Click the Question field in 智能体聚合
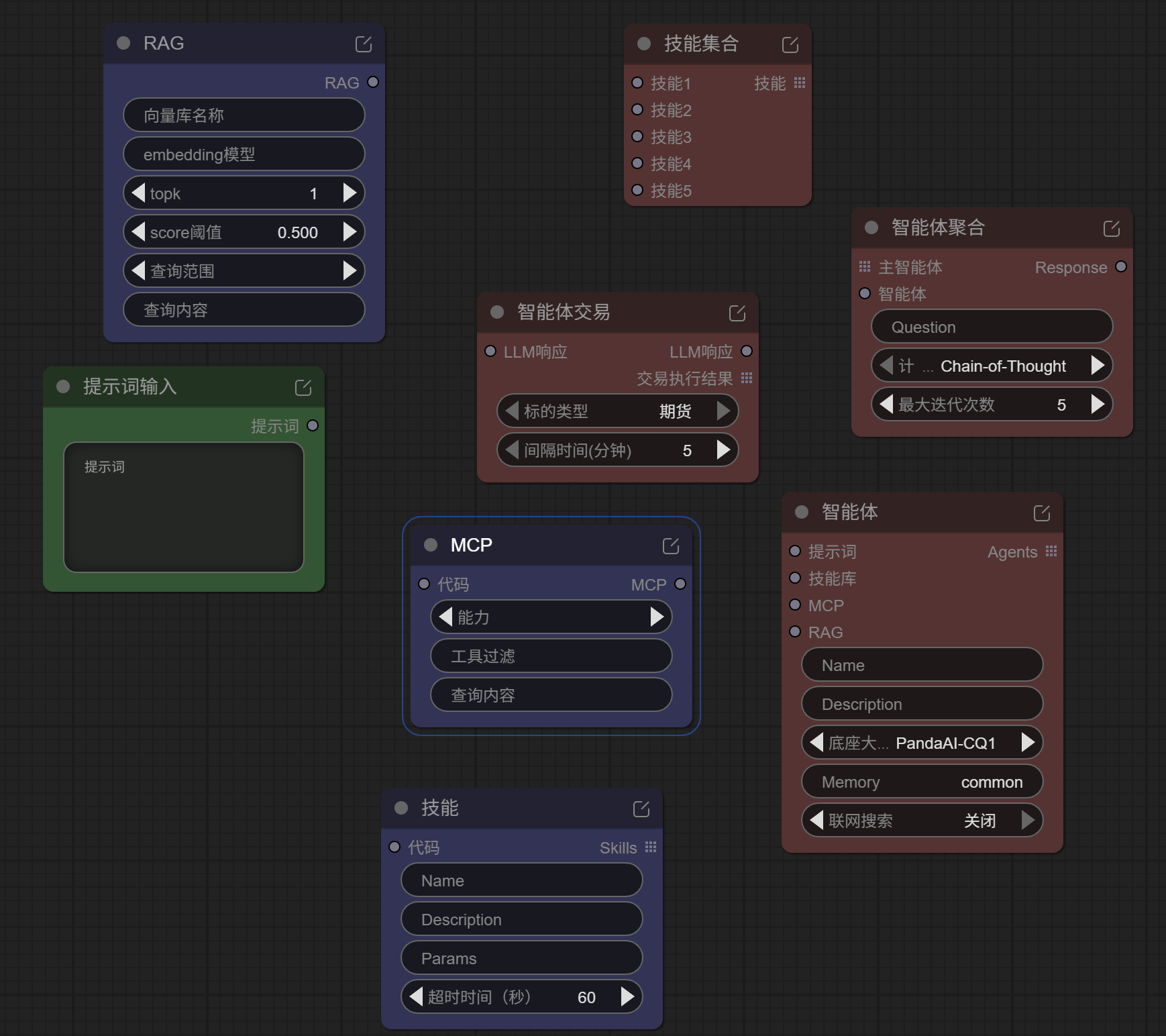 (992, 327)
